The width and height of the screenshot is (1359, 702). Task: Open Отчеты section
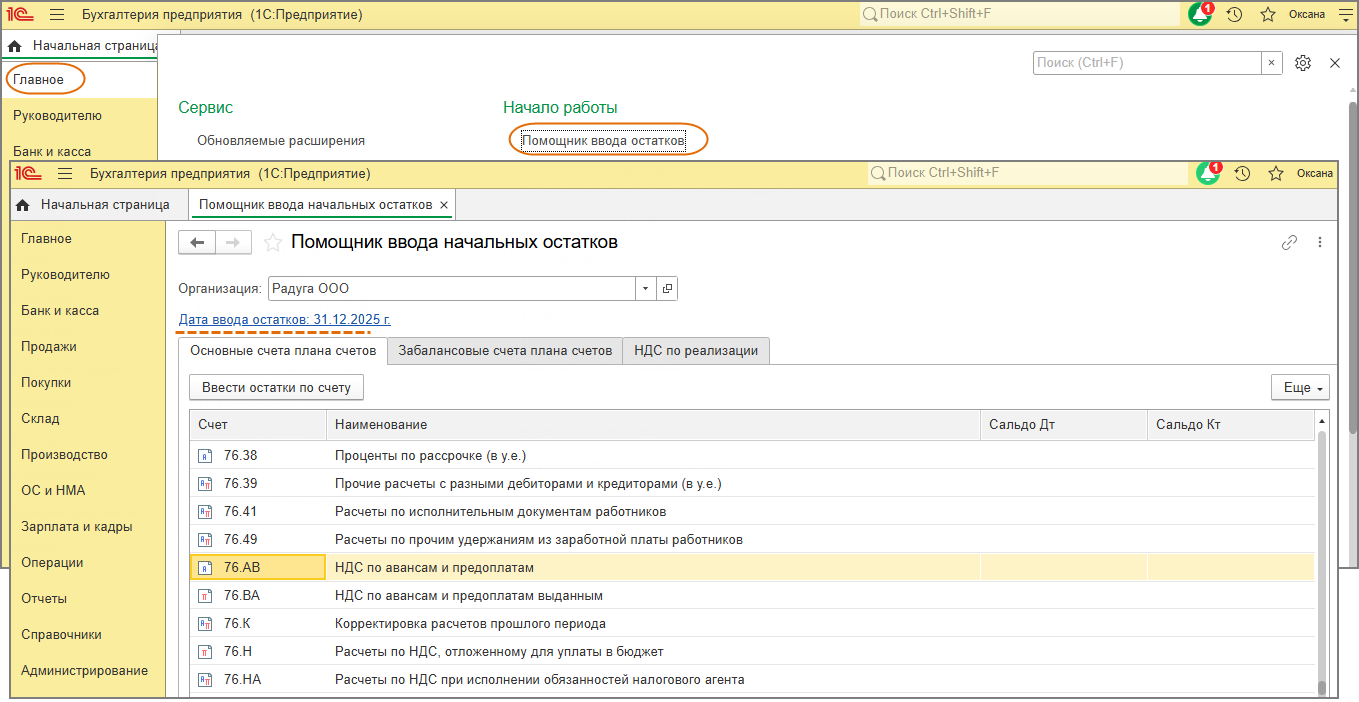[44, 599]
